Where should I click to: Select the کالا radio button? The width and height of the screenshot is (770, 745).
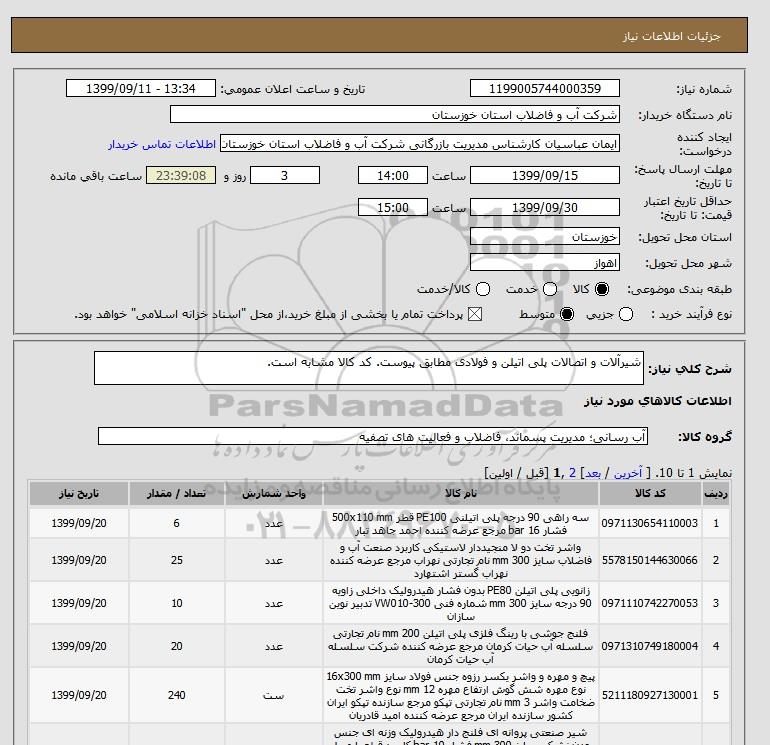click(x=602, y=289)
